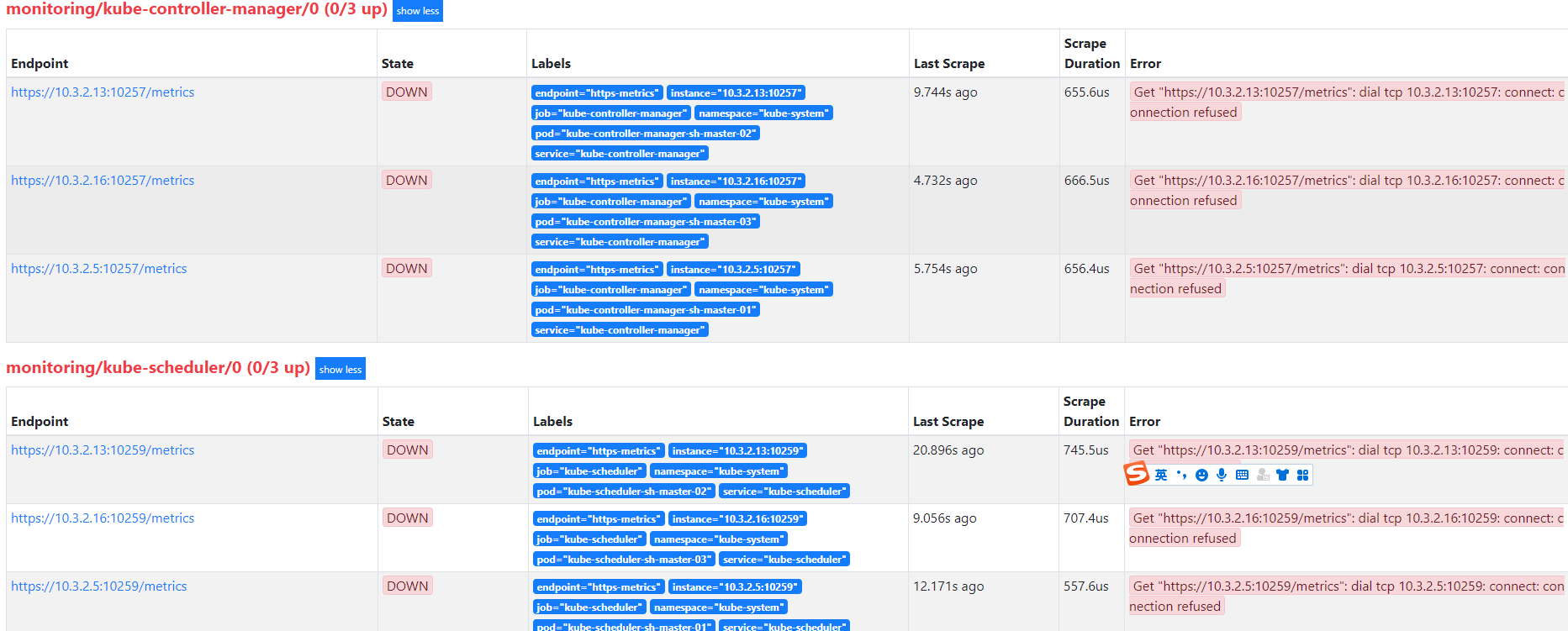Click DOWN state badge for 10.3.2.5:10257
This screenshot has width=1568, height=631.
[x=407, y=269]
